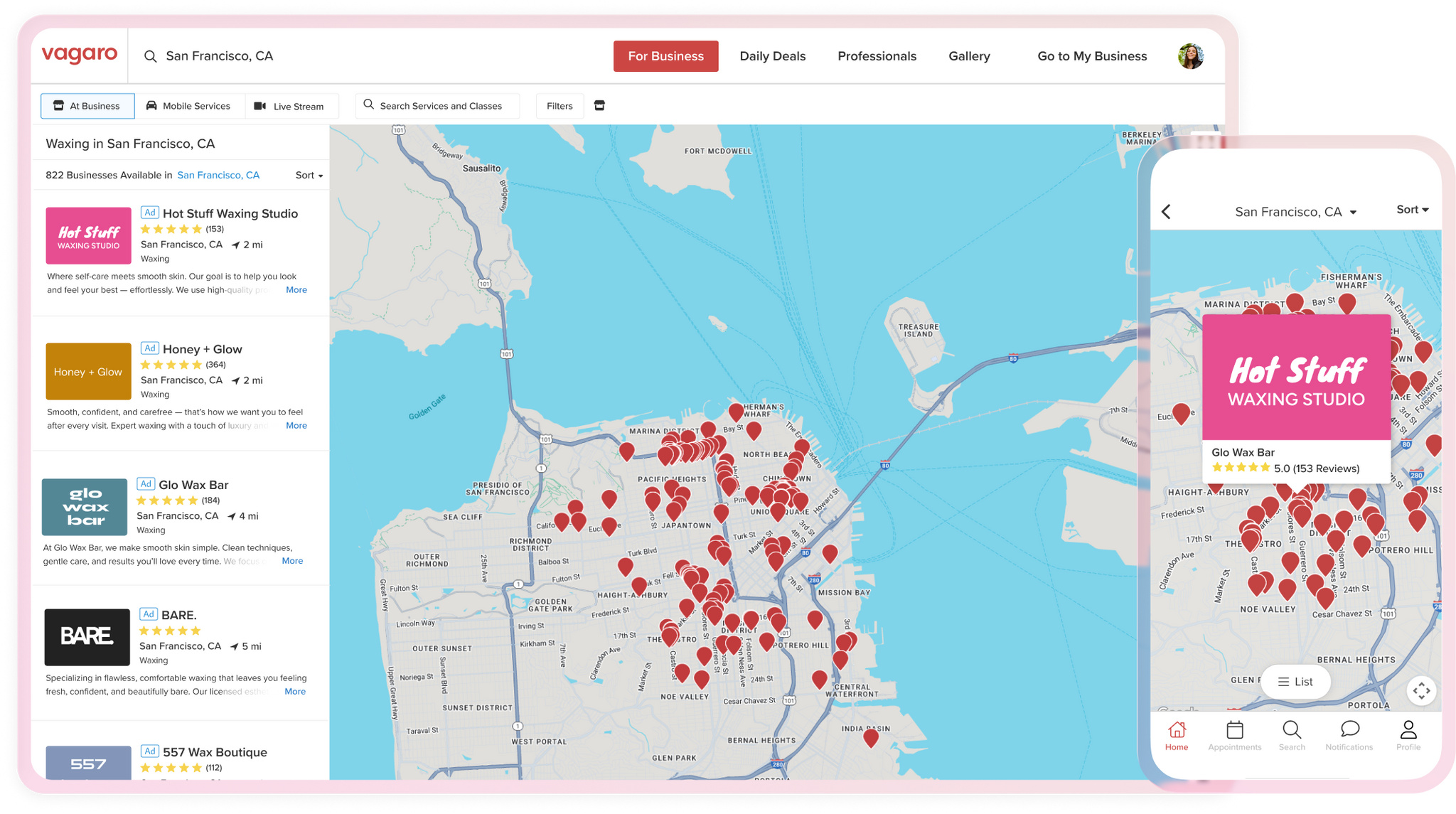
Task: Click the Ad badge next to Honey + Glow
Action: 149,348
